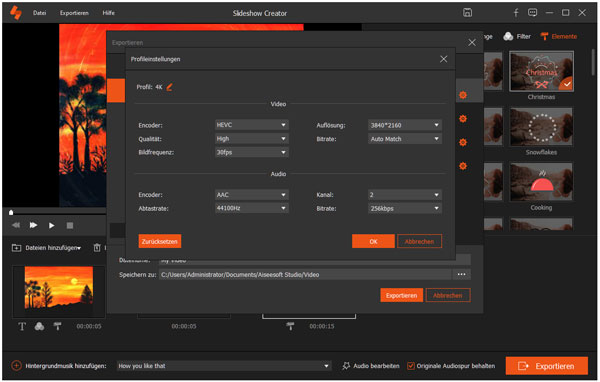
Task: Click Audio bearbeiten
Action: [371, 366]
